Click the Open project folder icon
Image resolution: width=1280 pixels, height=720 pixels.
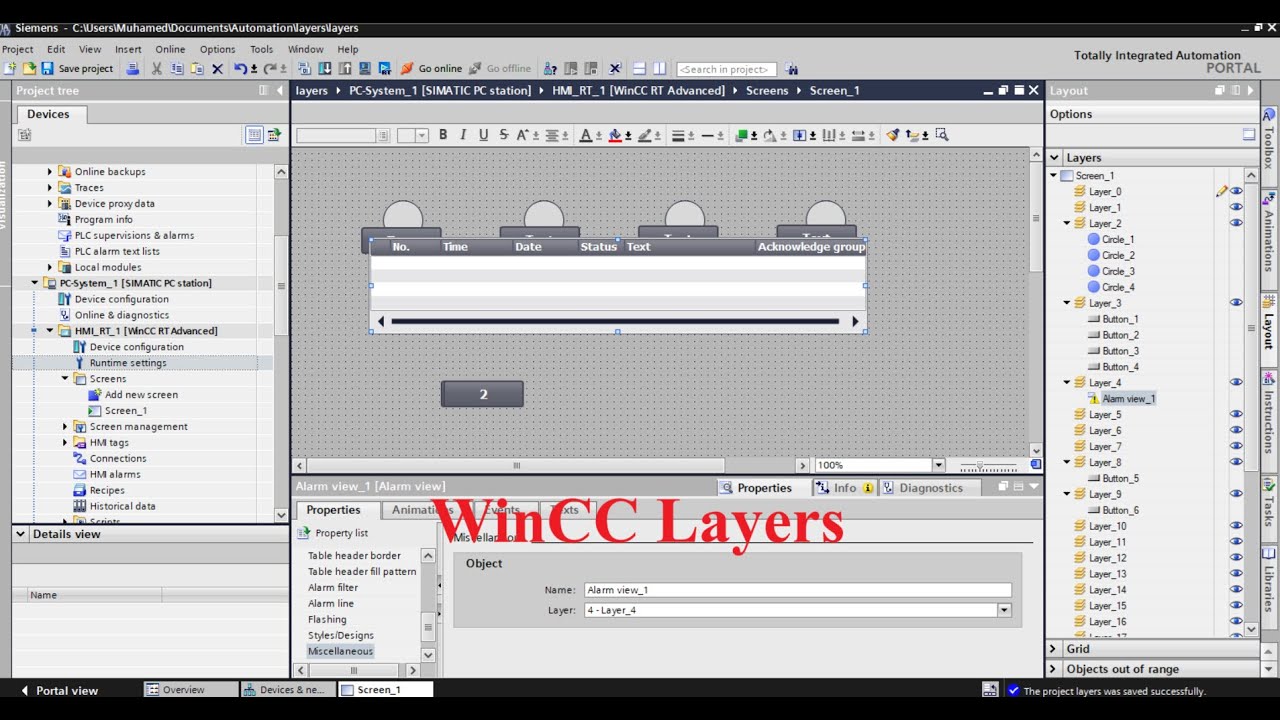(29, 68)
